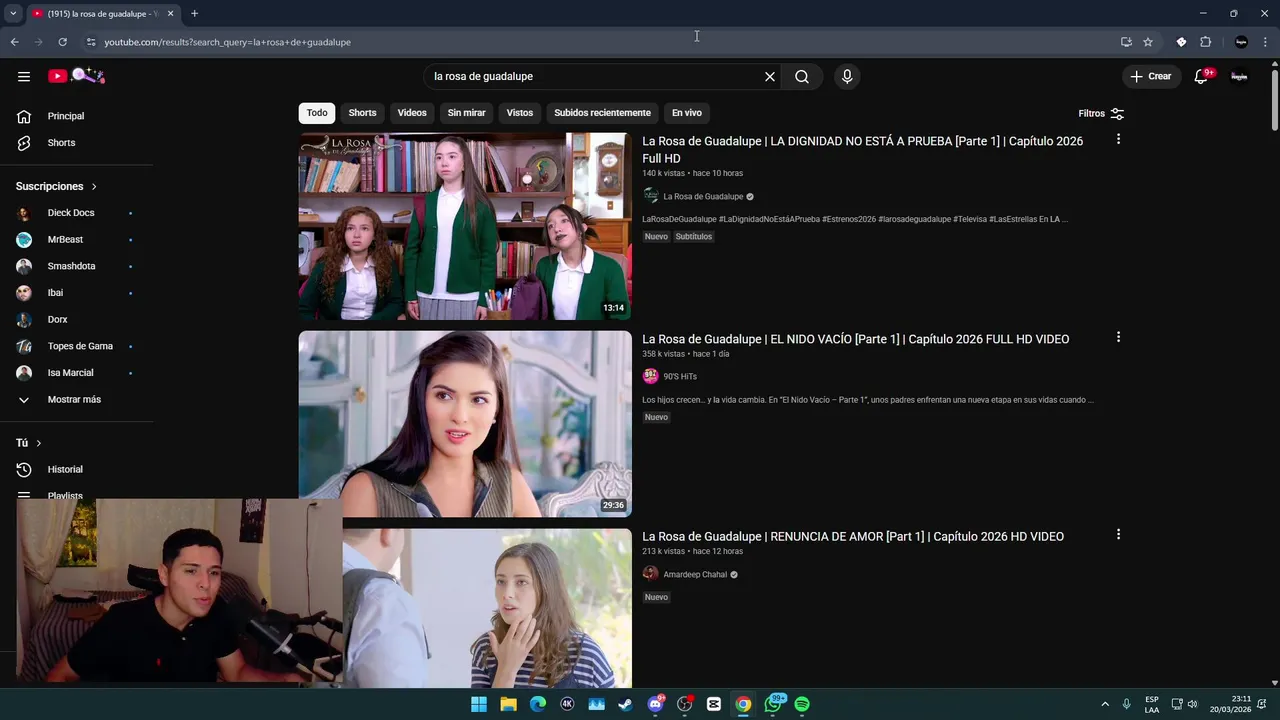
Task: Click the magnifier search button
Action: click(x=802, y=76)
